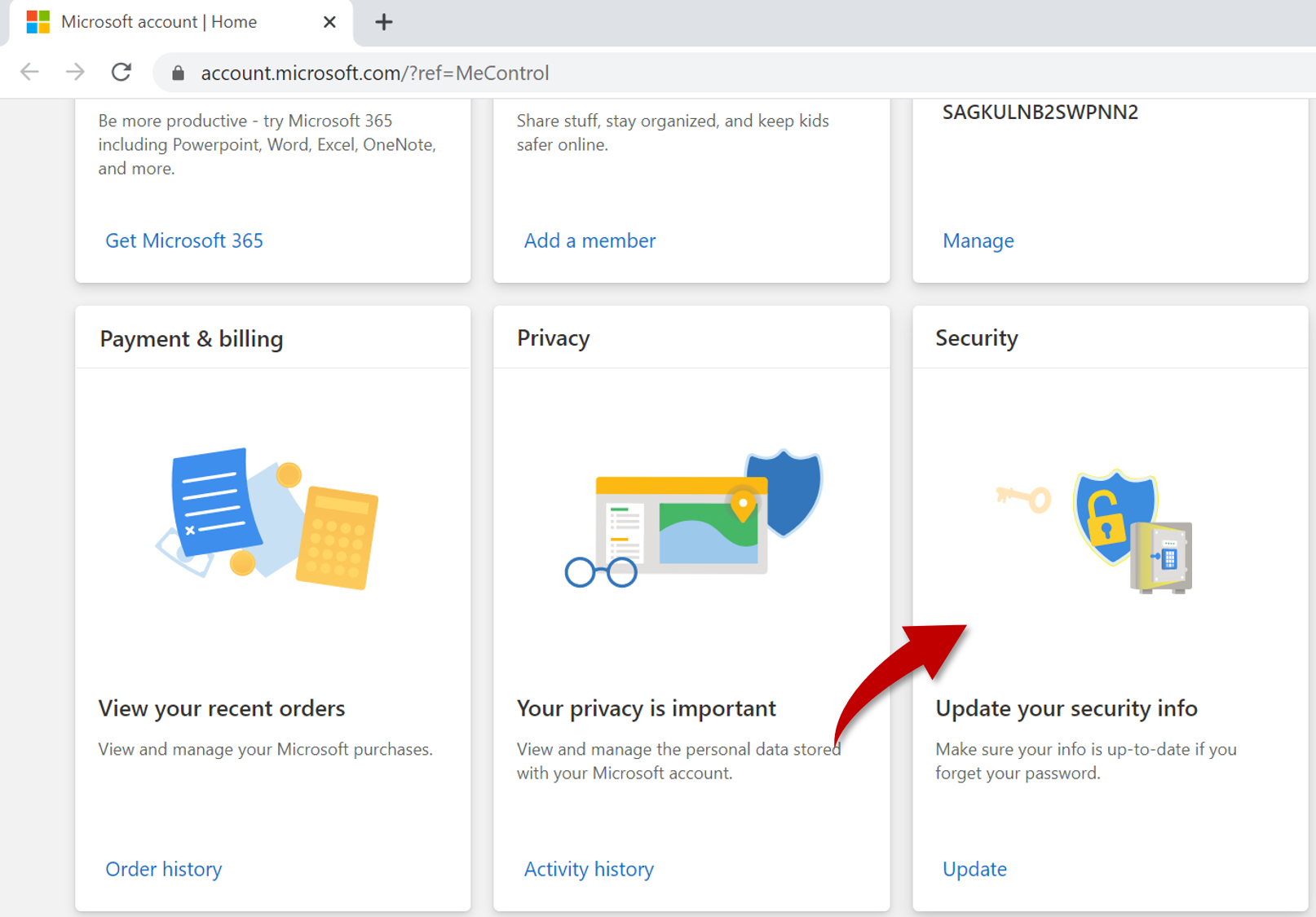View Activity history
1316x917 pixels.
point(589,868)
